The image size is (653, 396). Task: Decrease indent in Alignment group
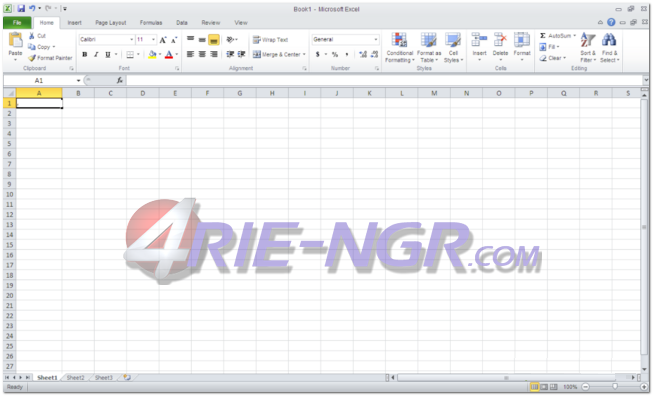point(230,55)
